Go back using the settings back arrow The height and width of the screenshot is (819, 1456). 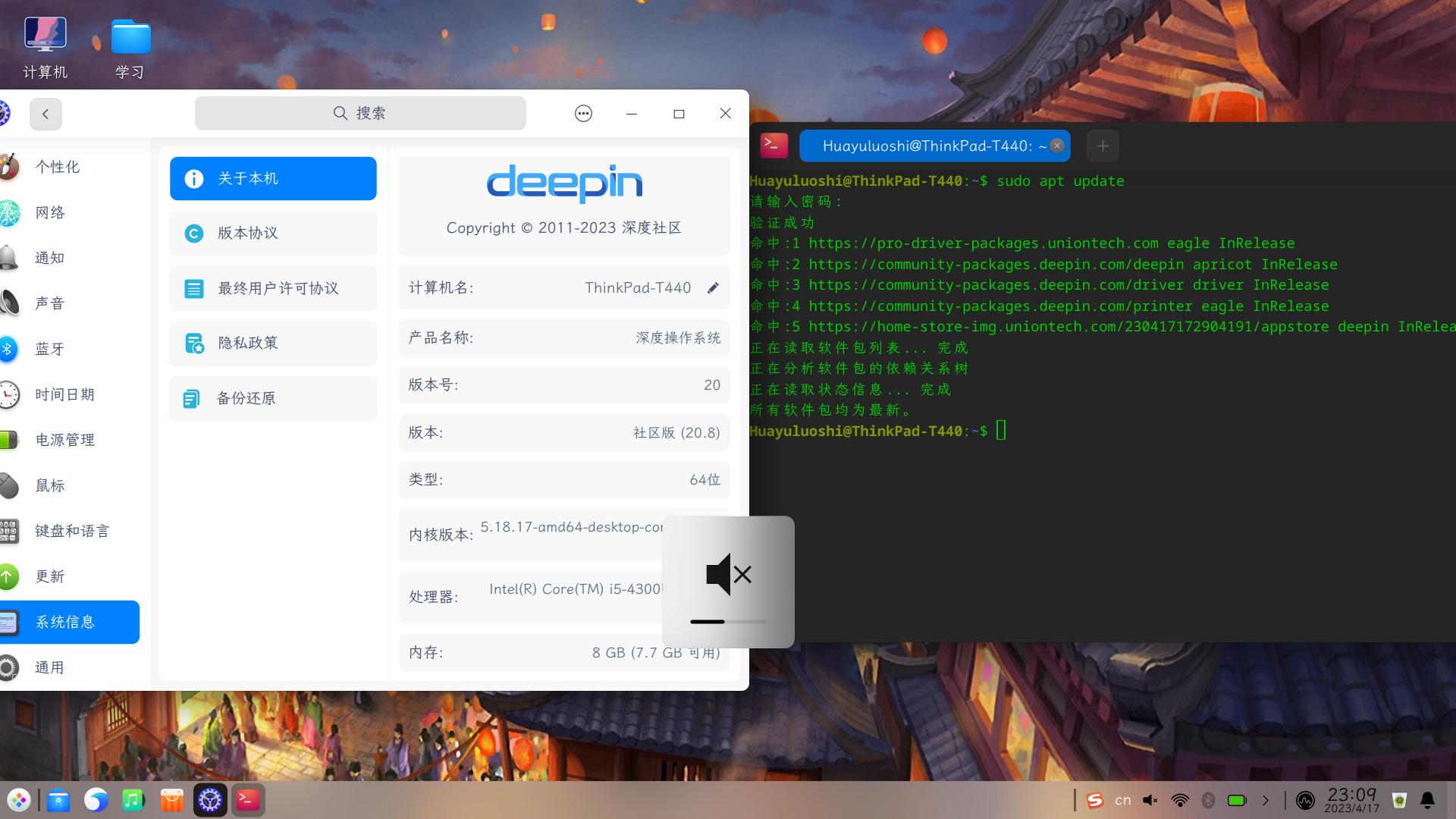coord(45,114)
